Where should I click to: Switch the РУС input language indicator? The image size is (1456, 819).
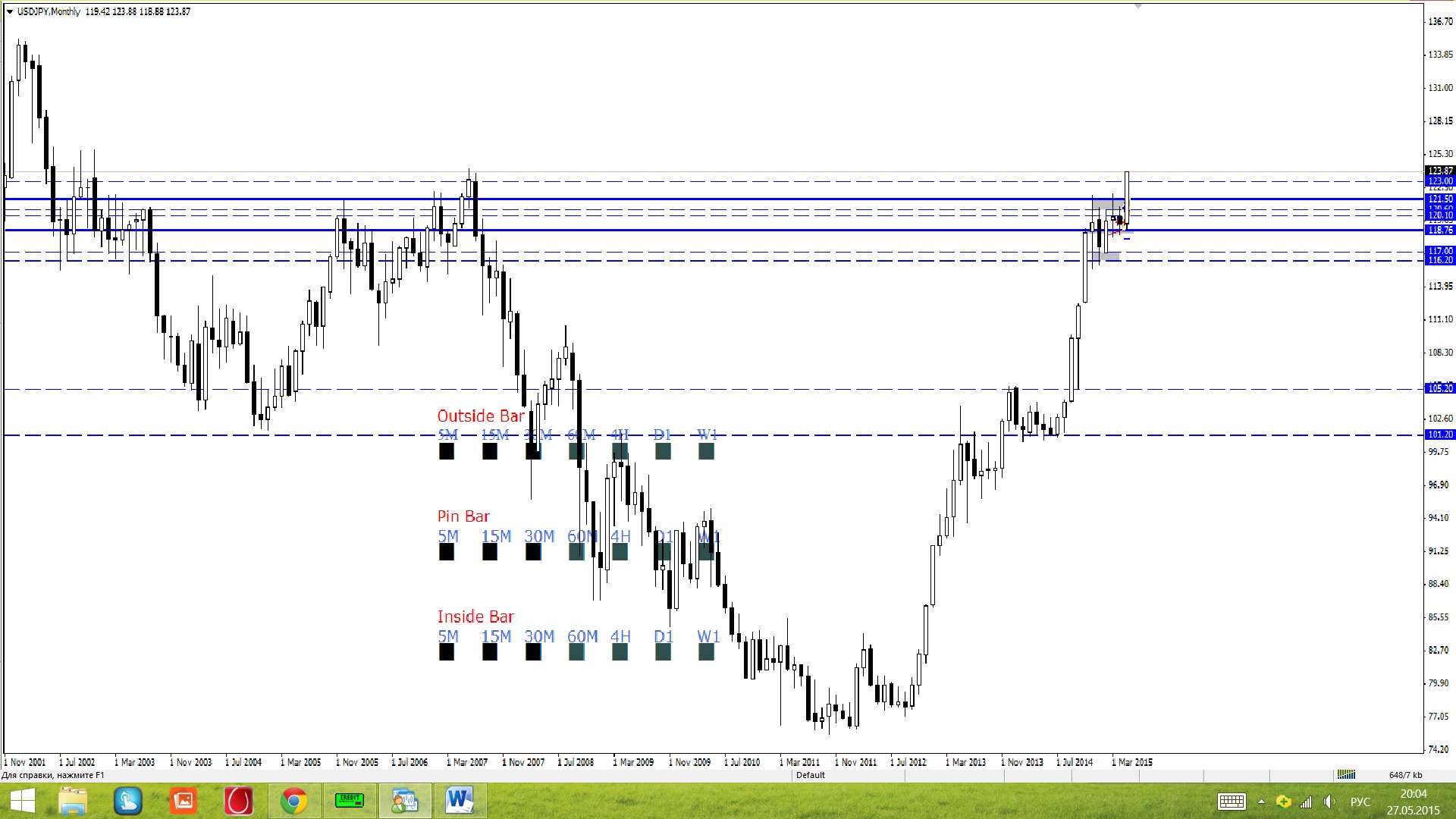click(1360, 802)
